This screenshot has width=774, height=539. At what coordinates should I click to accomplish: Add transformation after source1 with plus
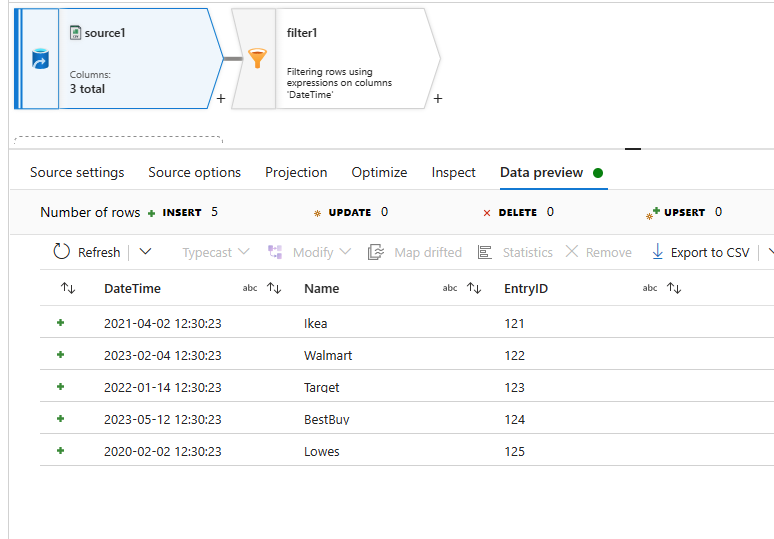220,99
